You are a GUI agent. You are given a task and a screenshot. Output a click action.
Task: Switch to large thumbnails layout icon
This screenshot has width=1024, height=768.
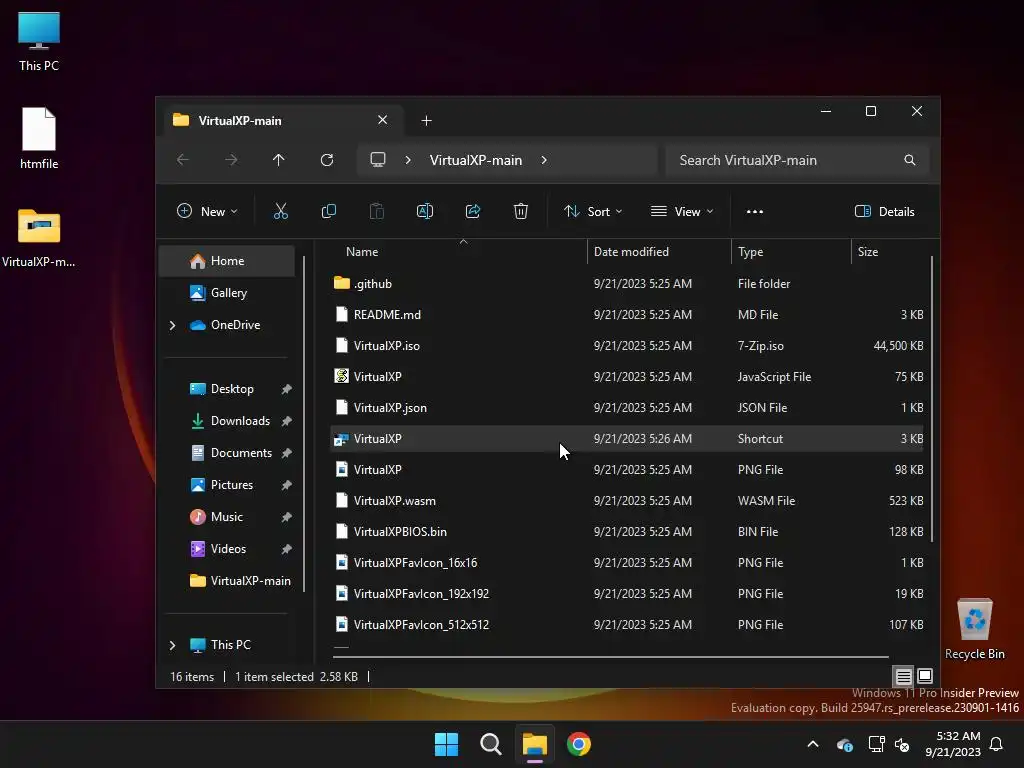[925, 676]
